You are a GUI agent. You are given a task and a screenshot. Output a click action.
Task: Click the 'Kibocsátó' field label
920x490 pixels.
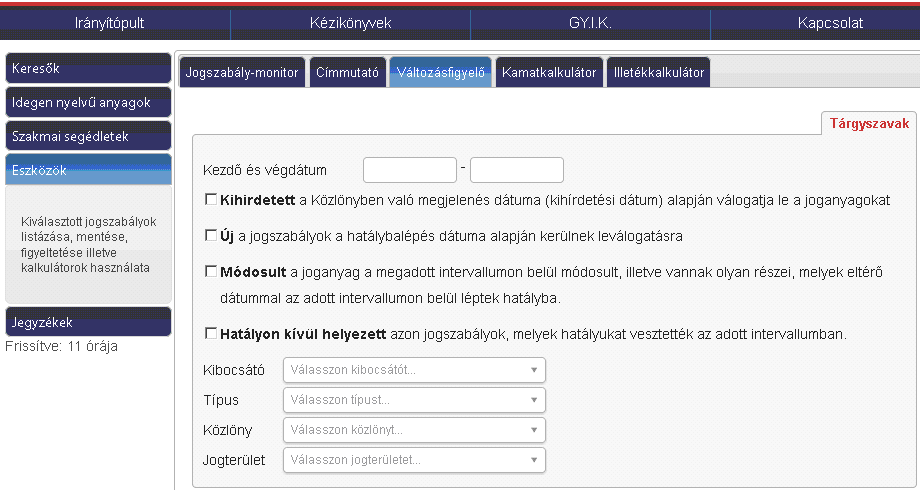pos(234,370)
